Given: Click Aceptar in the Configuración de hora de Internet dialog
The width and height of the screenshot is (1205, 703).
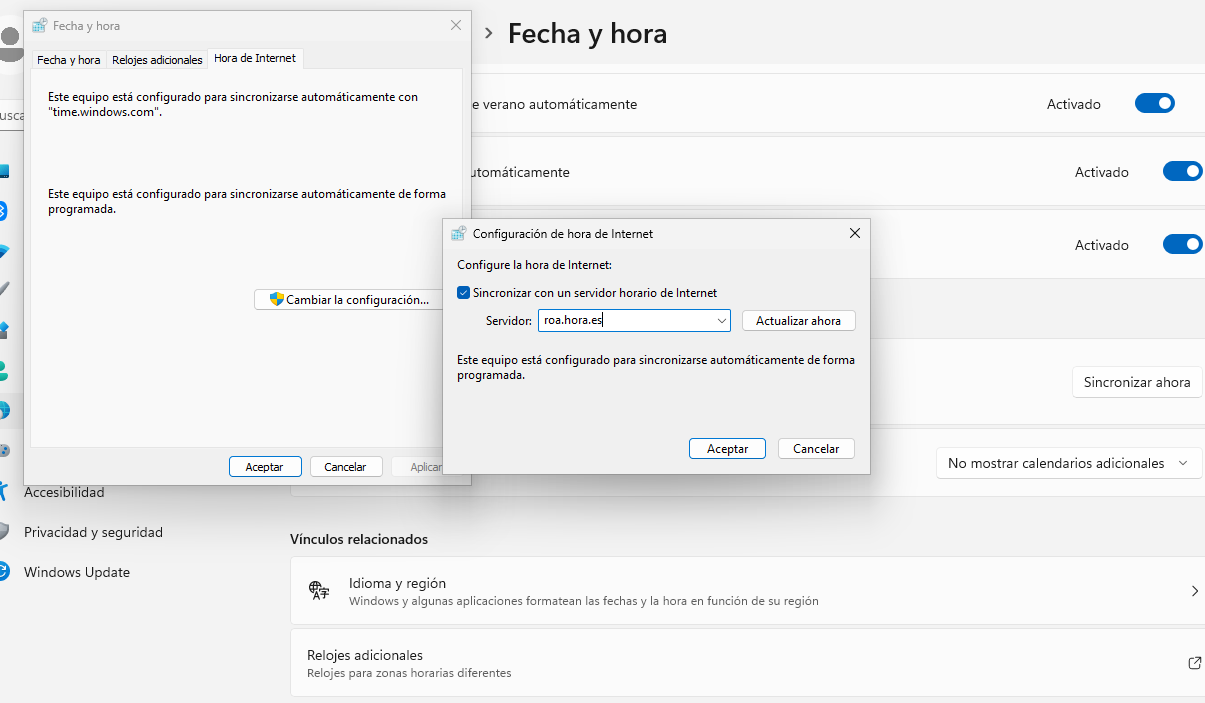Looking at the screenshot, I should click(727, 449).
